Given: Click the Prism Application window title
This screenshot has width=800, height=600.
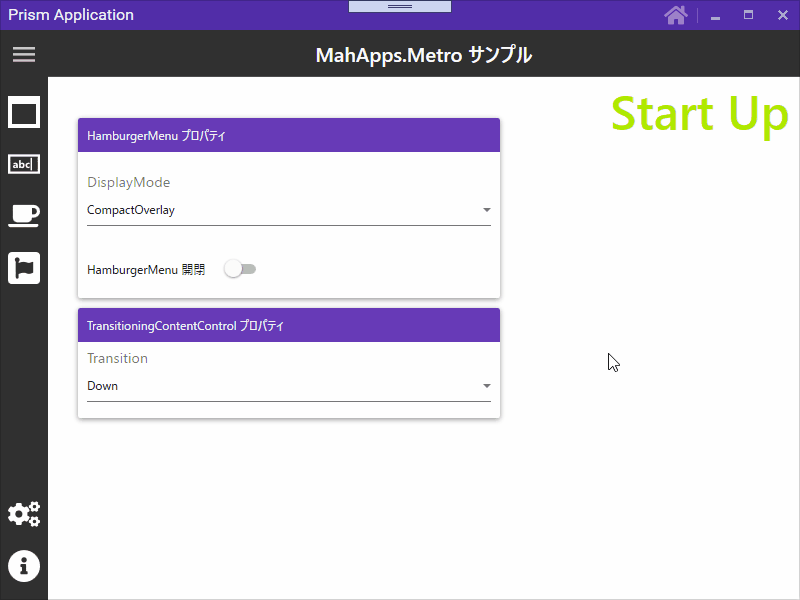Looking at the screenshot, I should [x=71, y=15].
